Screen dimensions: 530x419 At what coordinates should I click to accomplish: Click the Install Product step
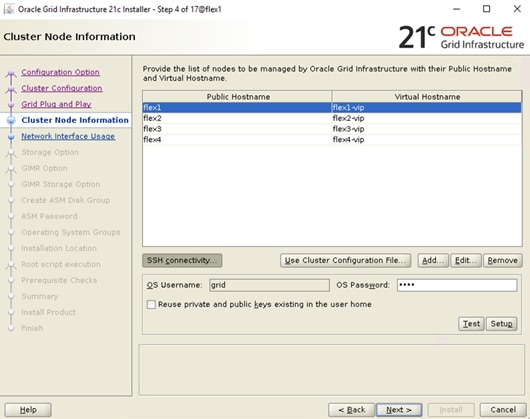click(x=48, y=312)
